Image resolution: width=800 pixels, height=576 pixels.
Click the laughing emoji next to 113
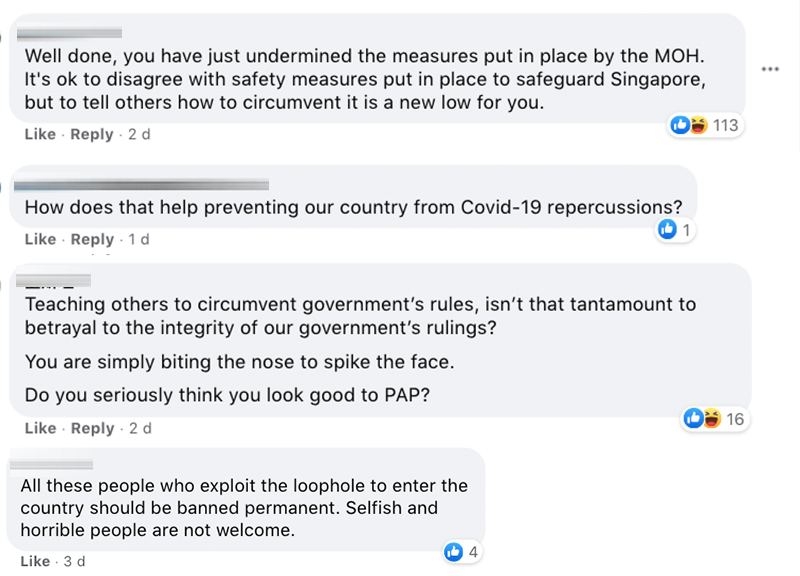[x=697, y=125]
